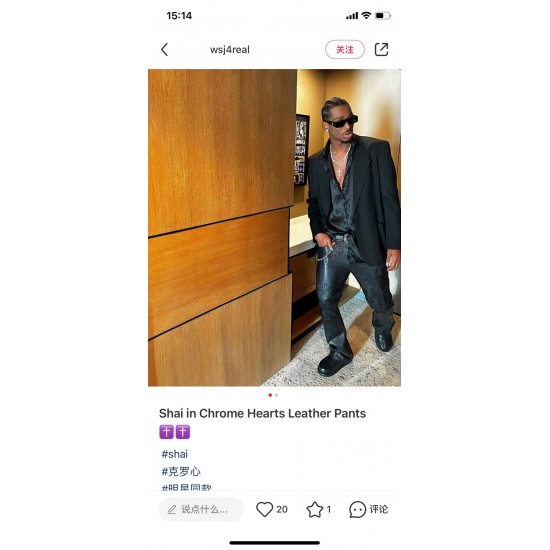
Task: Open the #shai hashtag
Action: pos(174,454)
